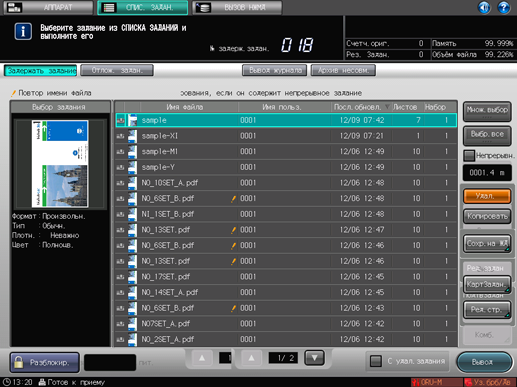Click the file icon of N0_2SET_A.pdf

(133, 340)
